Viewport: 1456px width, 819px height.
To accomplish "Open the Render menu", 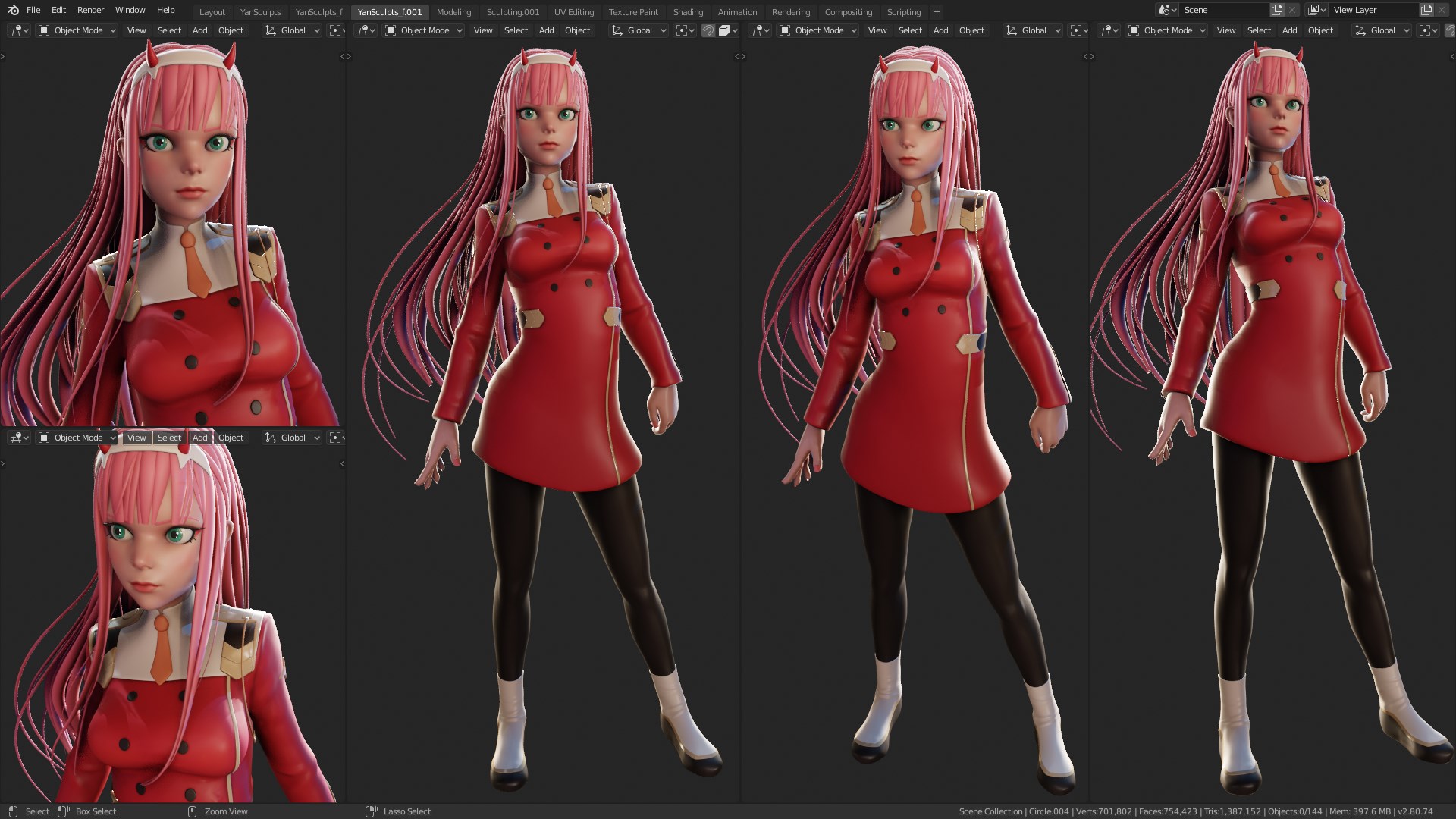I will 90,10.
